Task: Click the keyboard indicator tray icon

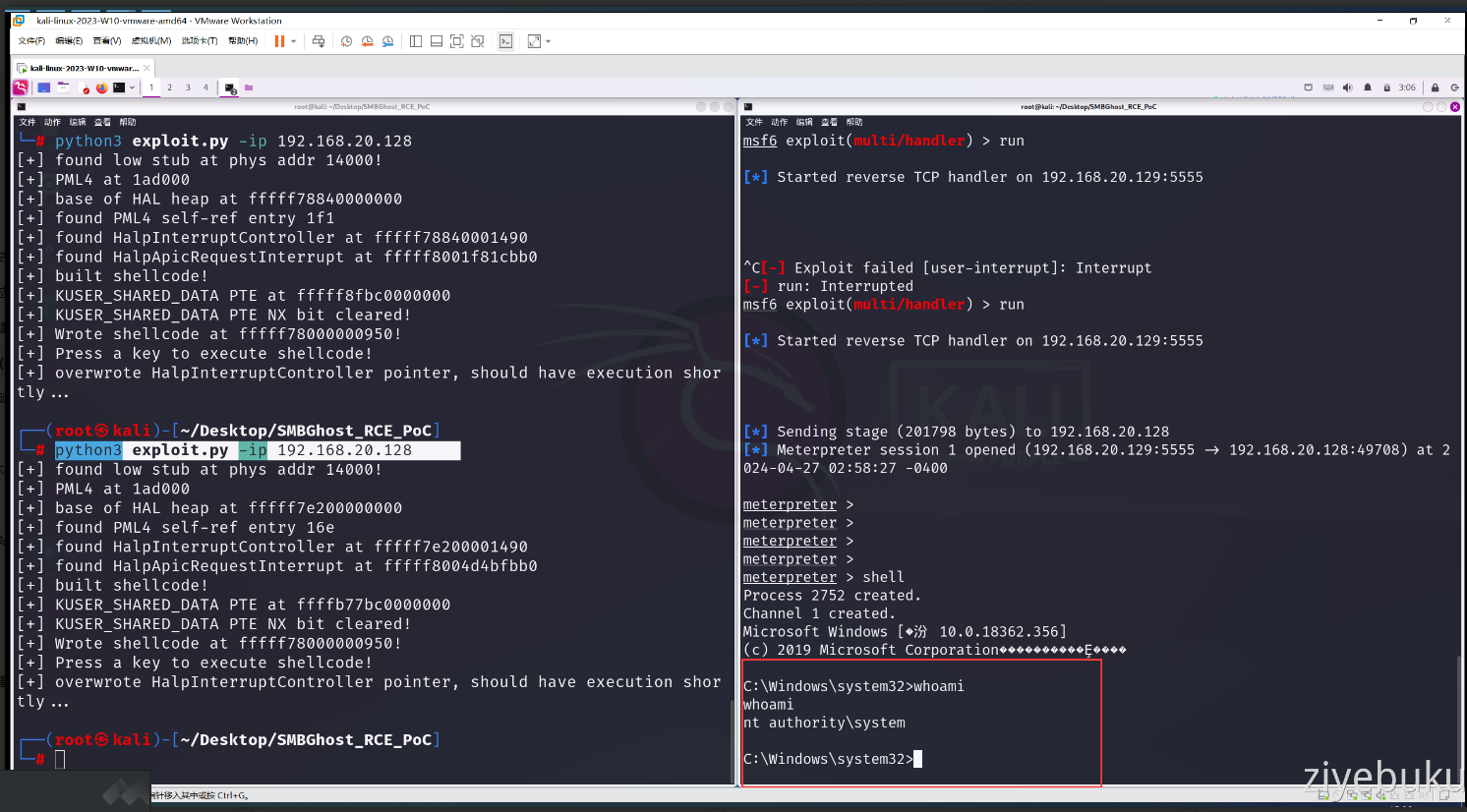Action: tap(1328, 87)
